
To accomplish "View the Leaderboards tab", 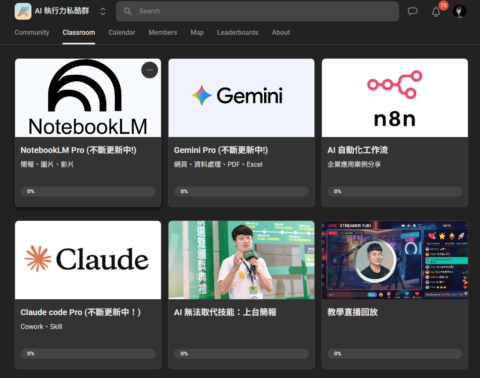I will tap(238, 33).
